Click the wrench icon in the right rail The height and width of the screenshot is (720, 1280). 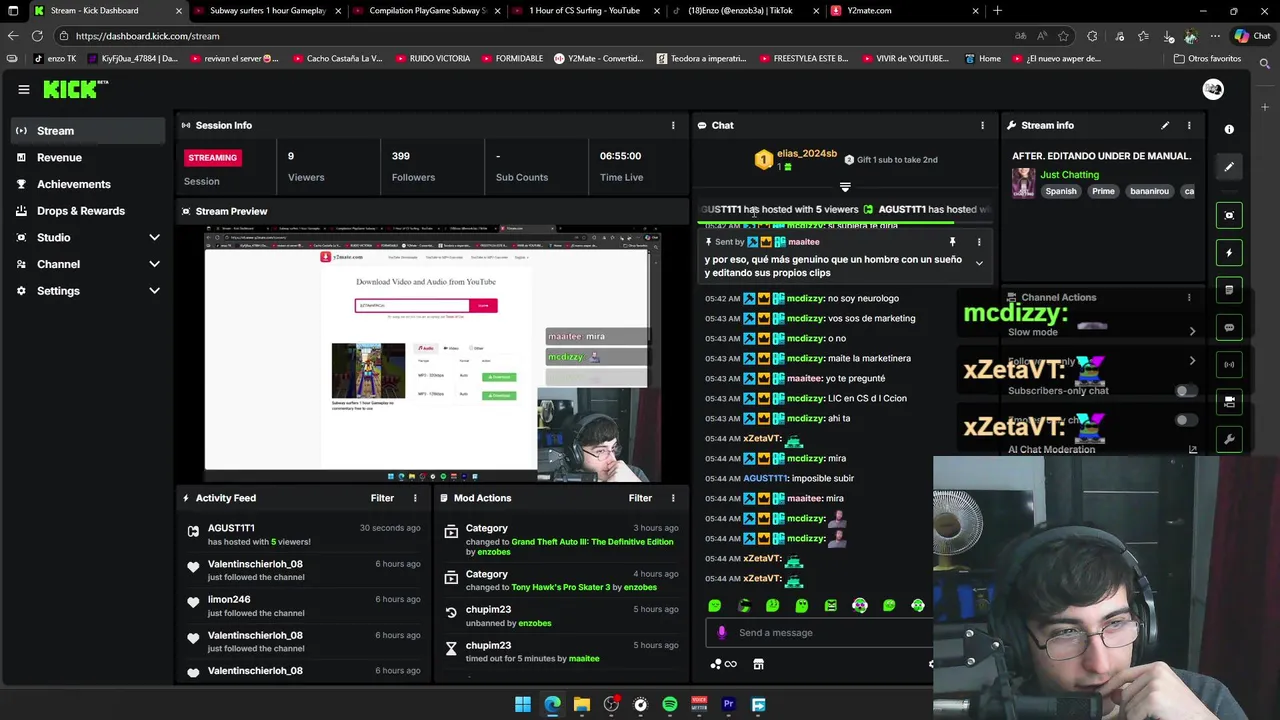click(1229, 439)
